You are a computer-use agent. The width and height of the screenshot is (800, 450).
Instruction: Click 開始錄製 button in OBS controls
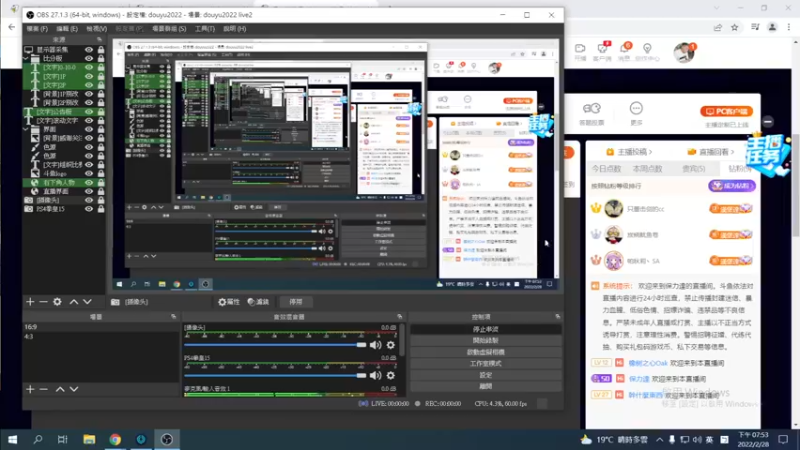click(x=485, y=341)
